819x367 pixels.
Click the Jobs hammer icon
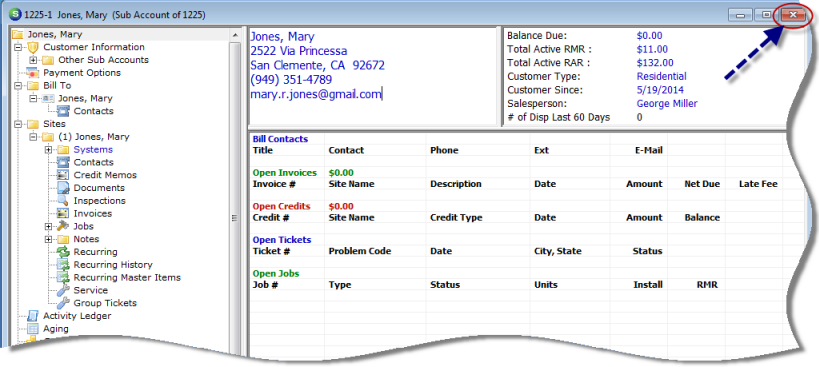click(x=63, y=226)
